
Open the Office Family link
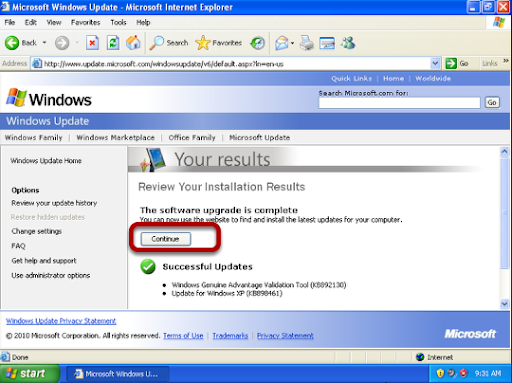(x=192, y=137)
